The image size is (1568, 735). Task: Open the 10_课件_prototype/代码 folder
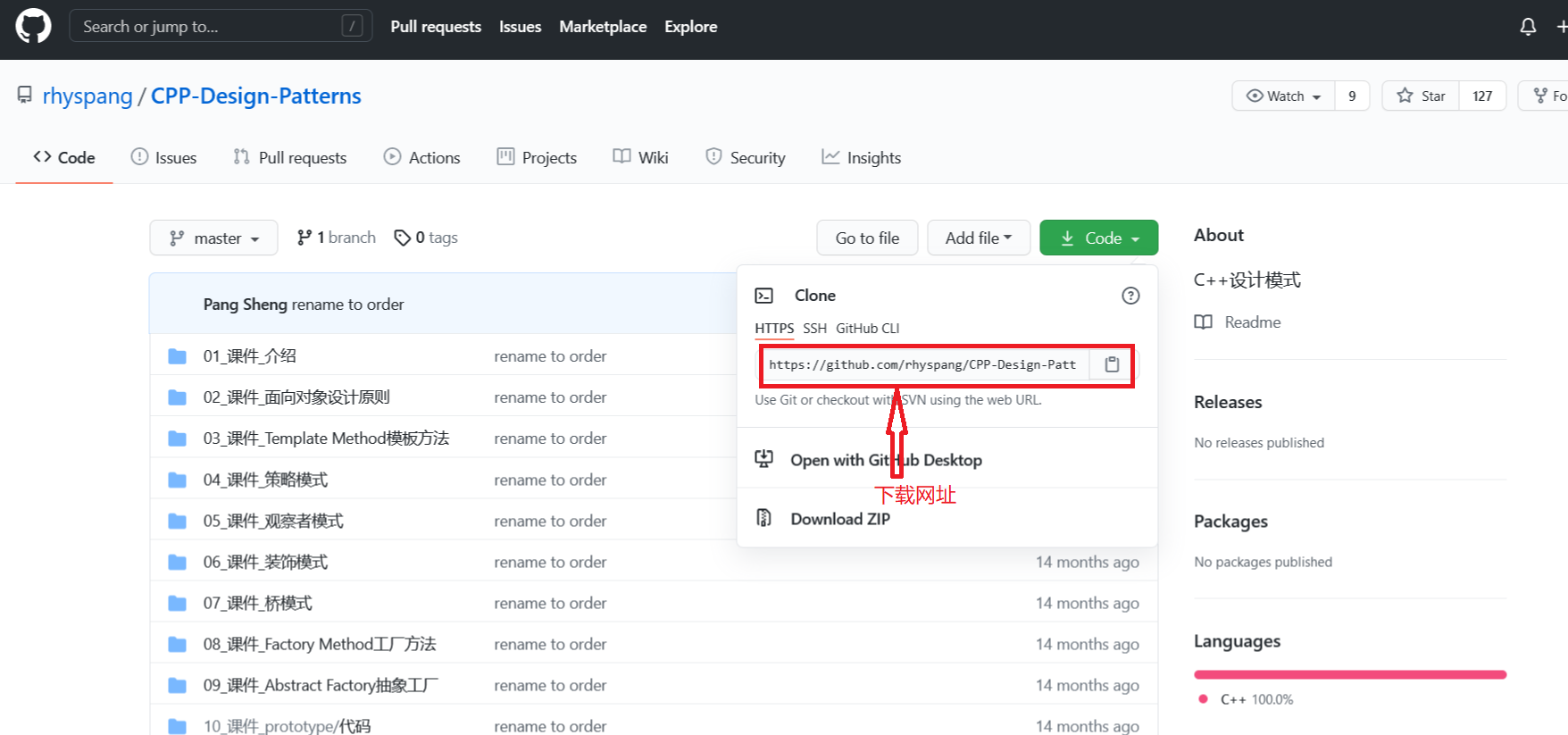tap(287, 726)
